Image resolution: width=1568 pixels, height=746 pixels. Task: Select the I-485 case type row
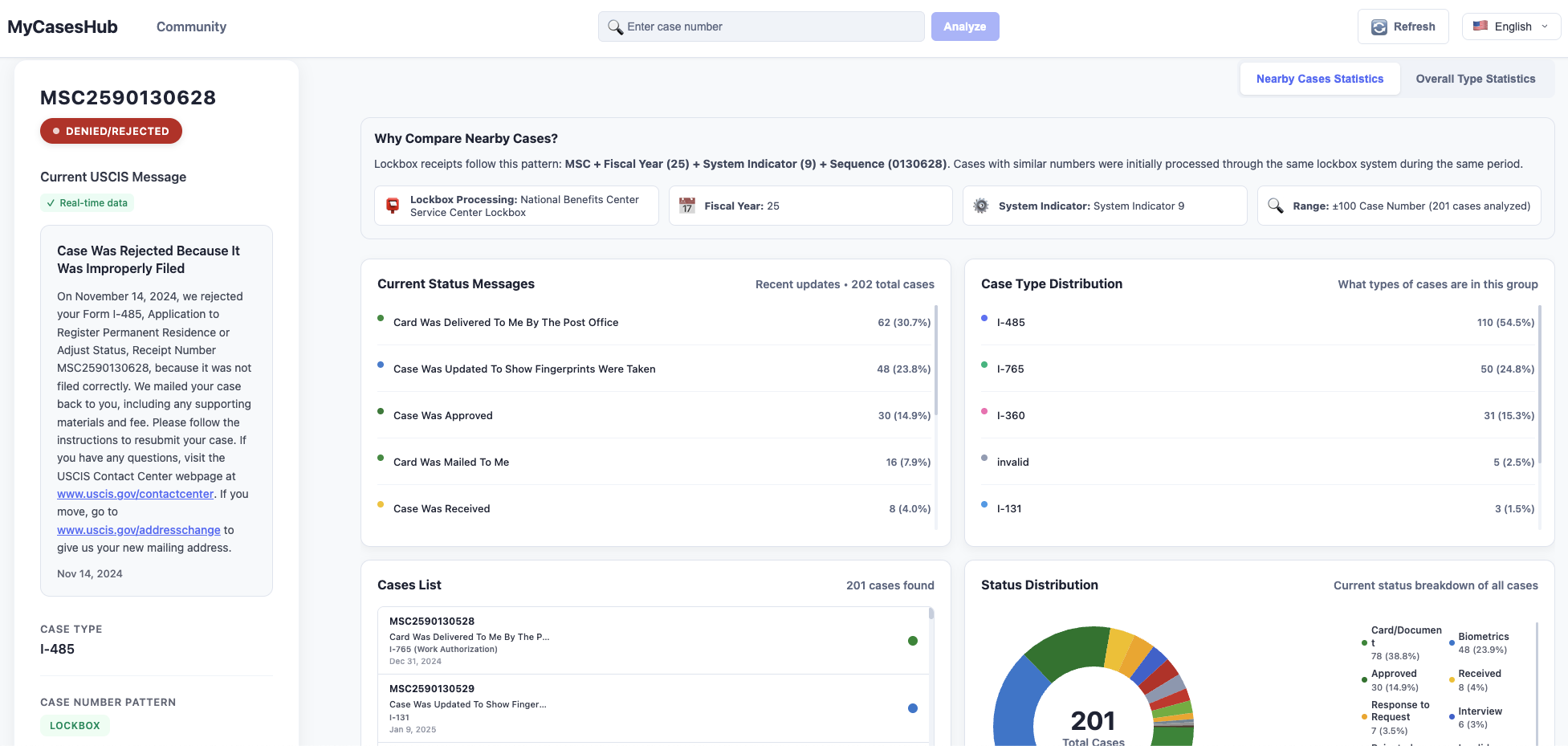(x=1257, y=322)
